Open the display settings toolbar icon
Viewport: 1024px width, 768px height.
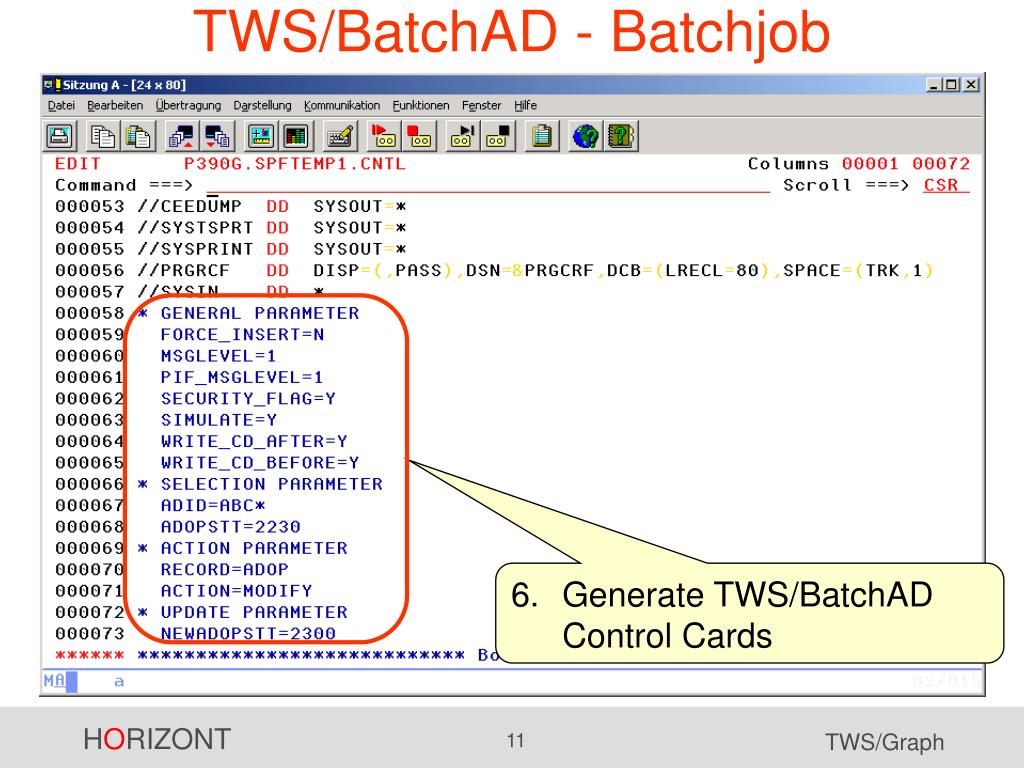[260, 136]
